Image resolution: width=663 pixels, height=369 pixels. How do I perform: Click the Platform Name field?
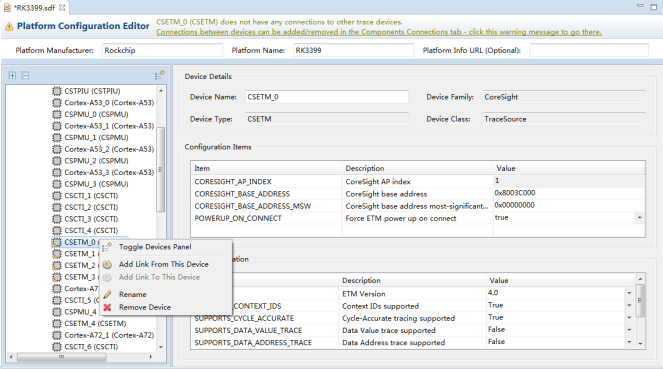pyautogui.click(x=353, y=50)
